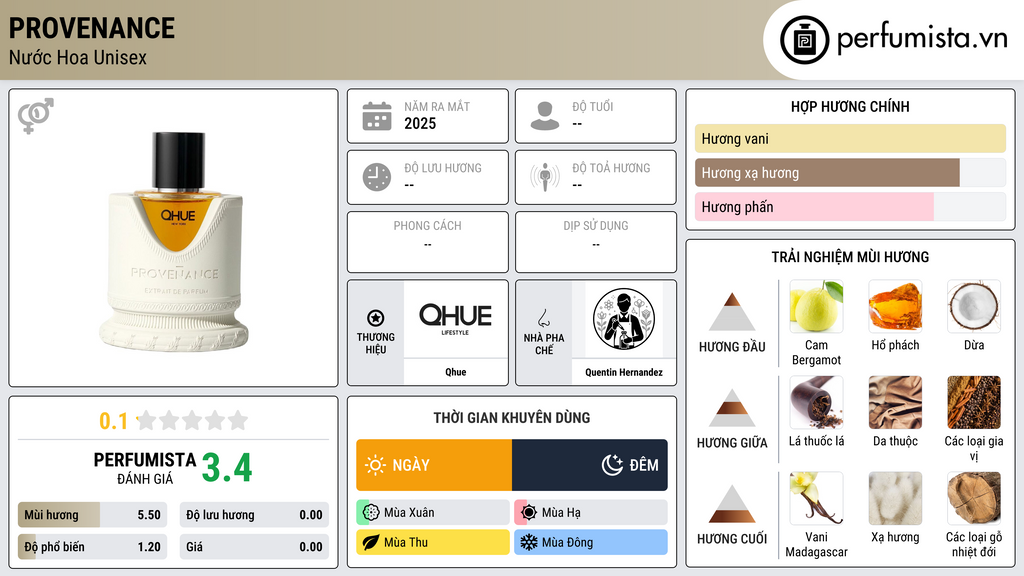Screen dimensions: 1024x576
Task: Select the Hương xạ hương accord bar
Action: (850, 173)
